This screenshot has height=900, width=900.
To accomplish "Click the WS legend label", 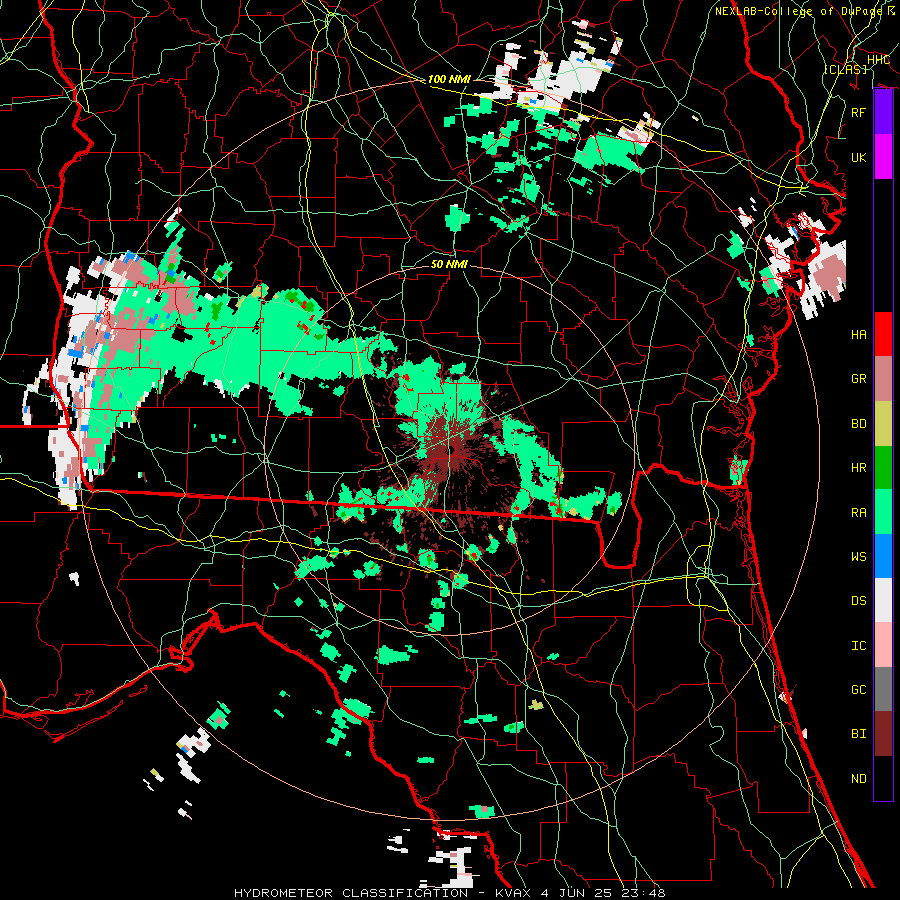I will pos(859,556).
